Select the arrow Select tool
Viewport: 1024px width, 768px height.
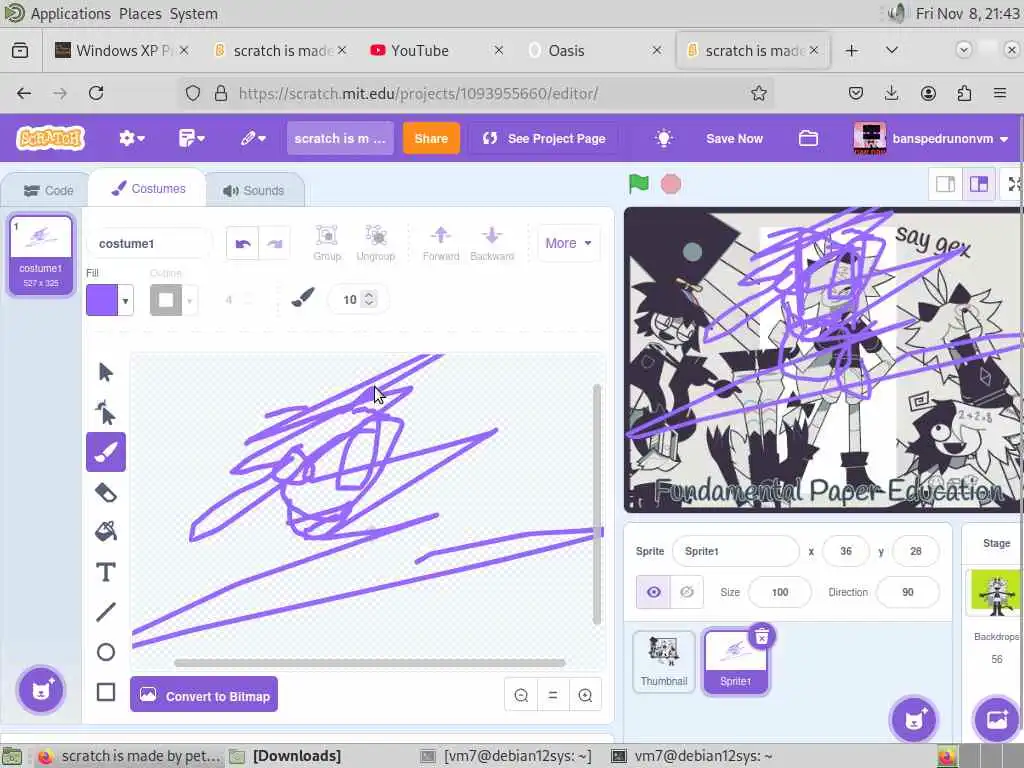[x=106, y=372]
